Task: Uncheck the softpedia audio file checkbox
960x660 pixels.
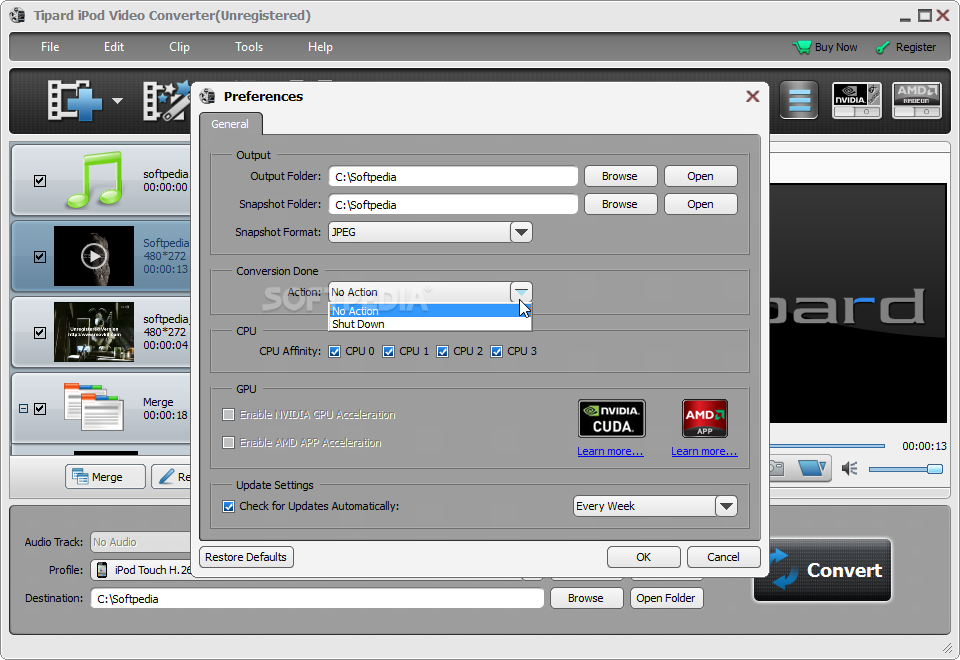Action: point(40,181)
